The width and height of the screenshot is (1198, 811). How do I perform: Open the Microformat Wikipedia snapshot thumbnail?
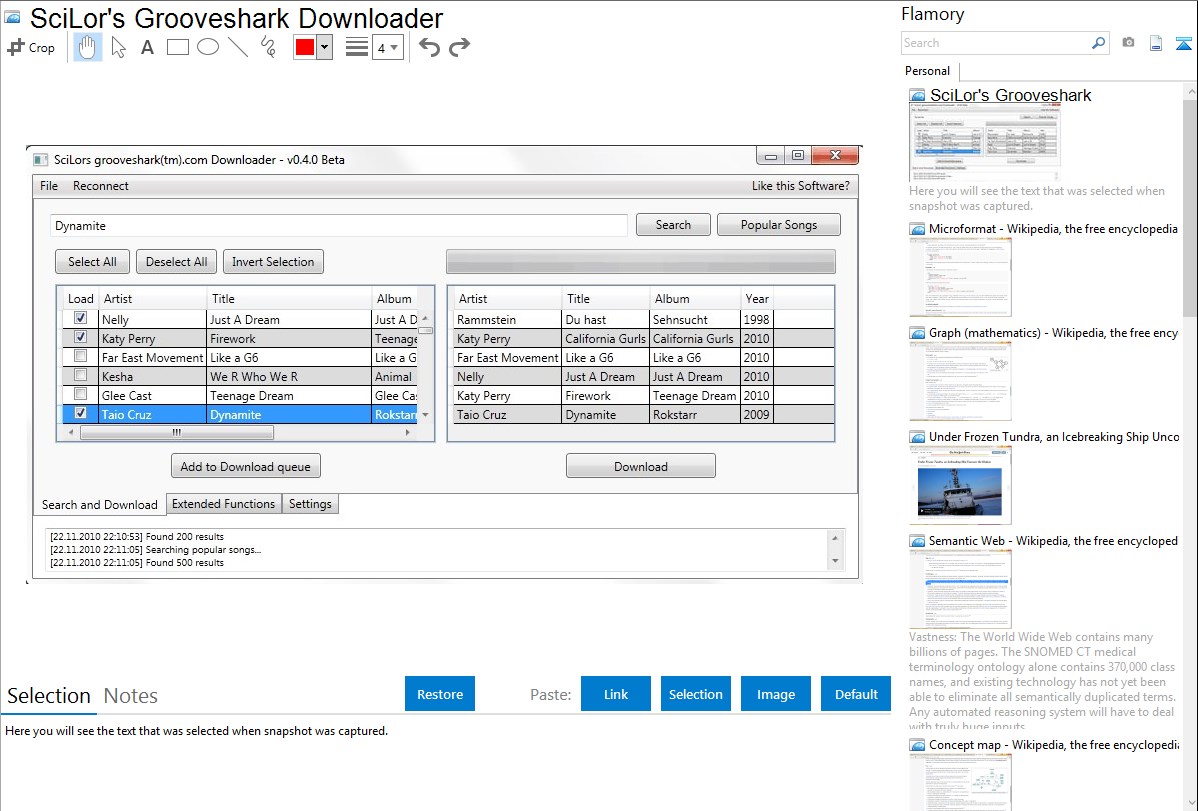click(x=960, y=277)
